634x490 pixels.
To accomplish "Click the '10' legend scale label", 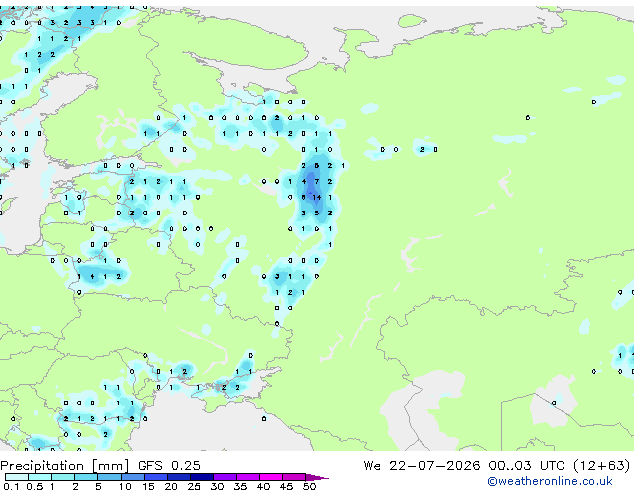I will click(125, 486).
